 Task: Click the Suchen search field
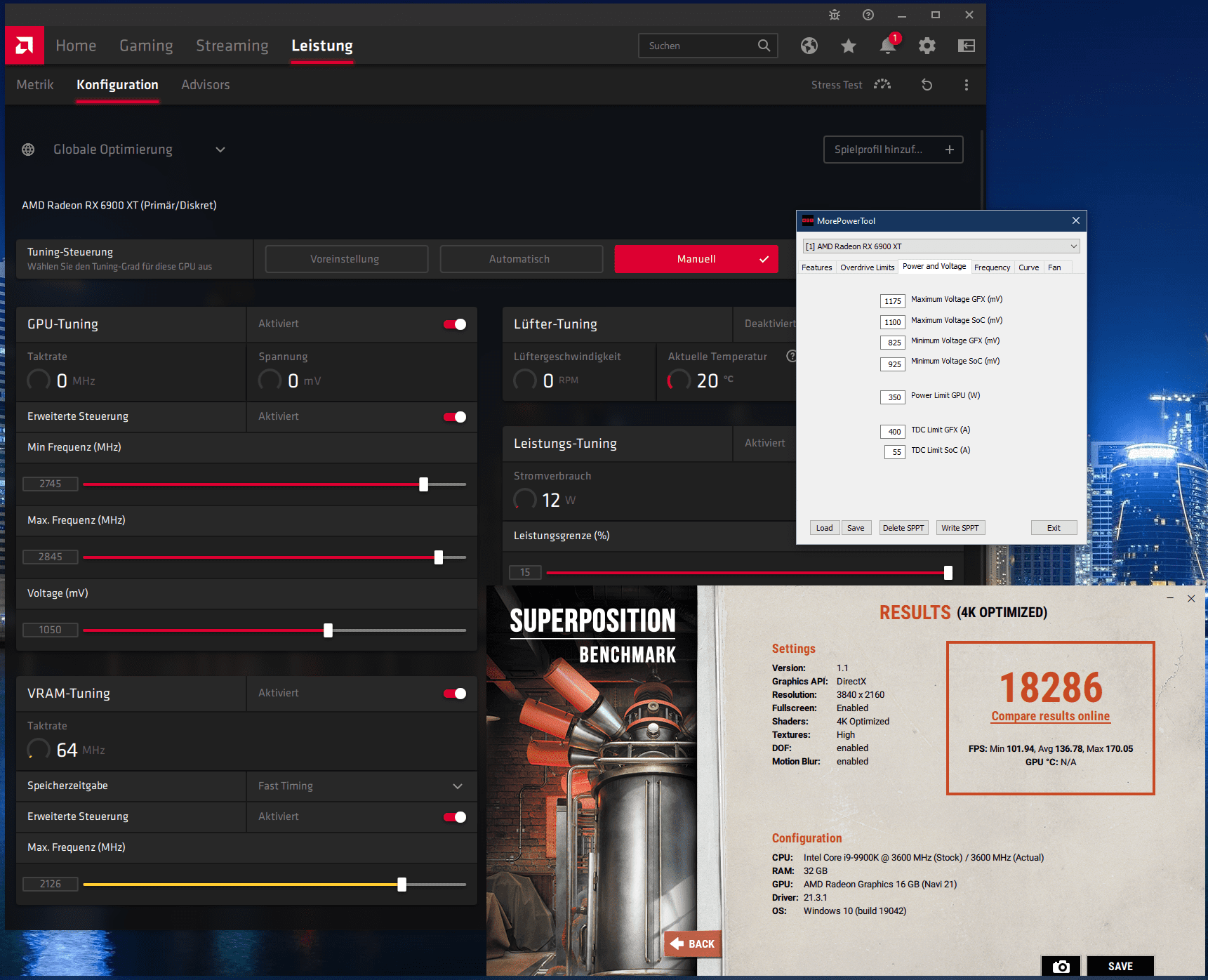pos(708,46)
